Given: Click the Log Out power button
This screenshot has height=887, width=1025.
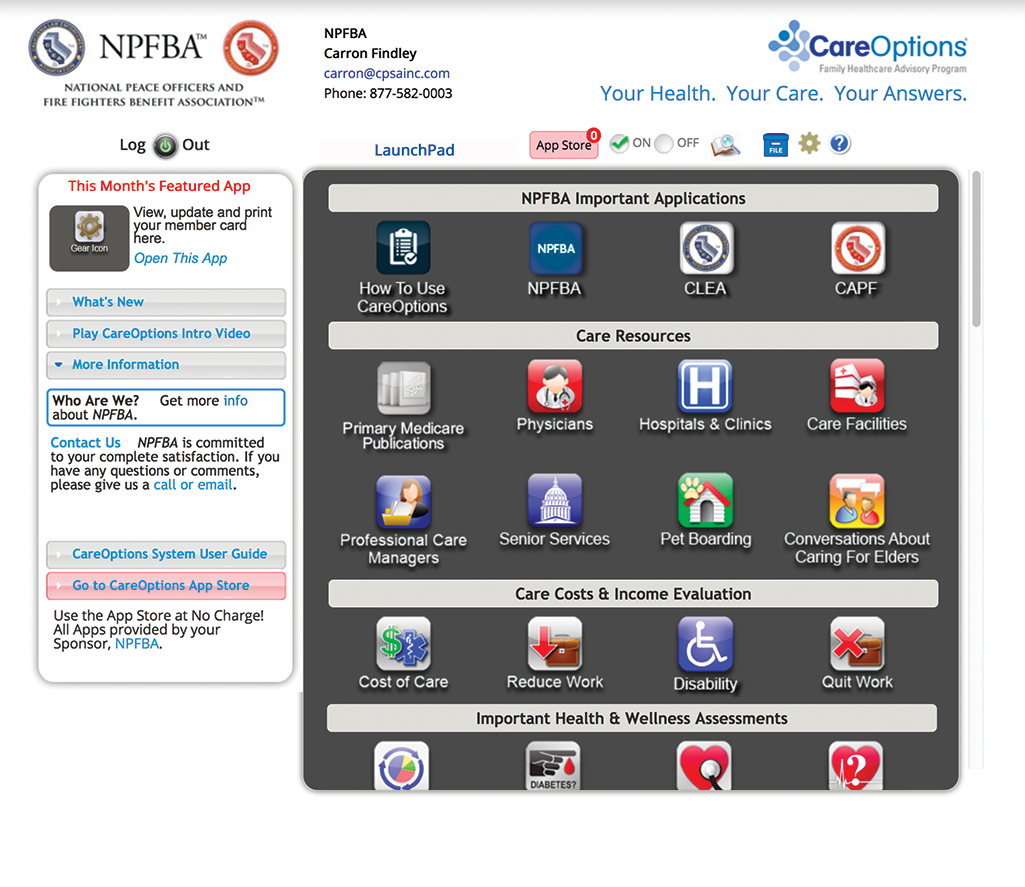Looking at the screenshot, I should point(165,146).
